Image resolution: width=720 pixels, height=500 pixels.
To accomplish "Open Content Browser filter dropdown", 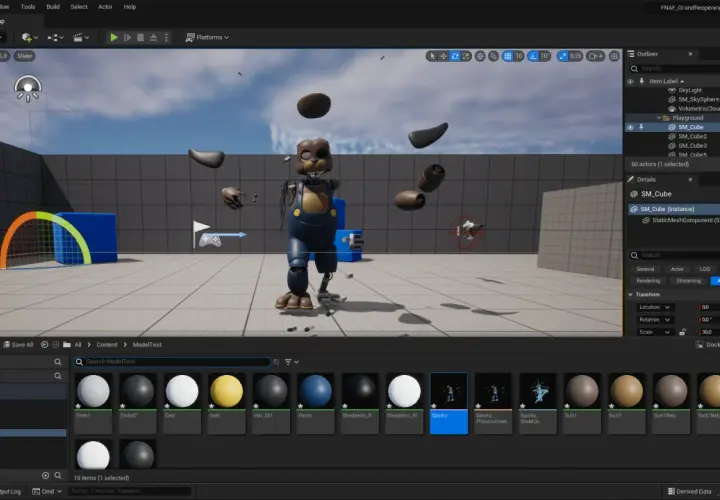I will pyautogui.click(x=292, y=362).
